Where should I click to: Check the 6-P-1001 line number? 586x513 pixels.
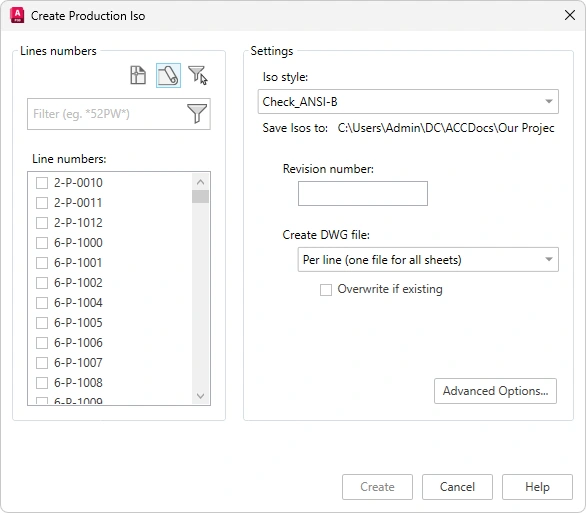(42, 263)
